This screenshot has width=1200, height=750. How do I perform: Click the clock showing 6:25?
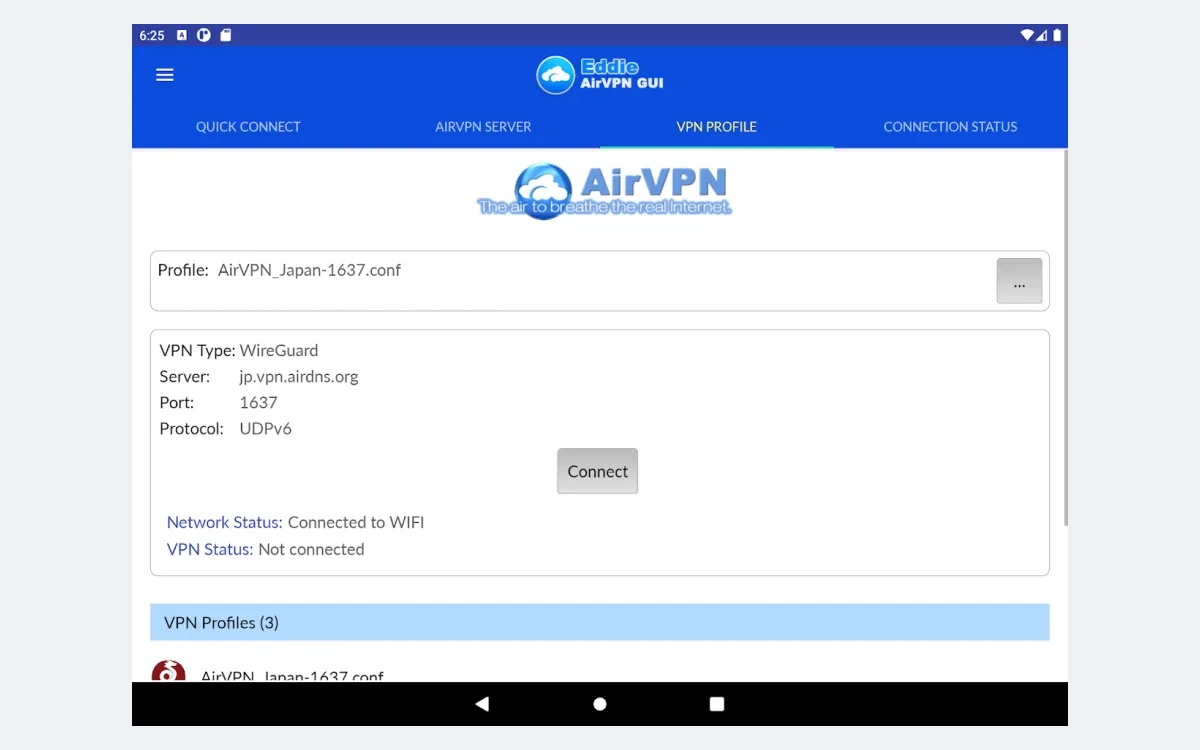click(152, 35)
